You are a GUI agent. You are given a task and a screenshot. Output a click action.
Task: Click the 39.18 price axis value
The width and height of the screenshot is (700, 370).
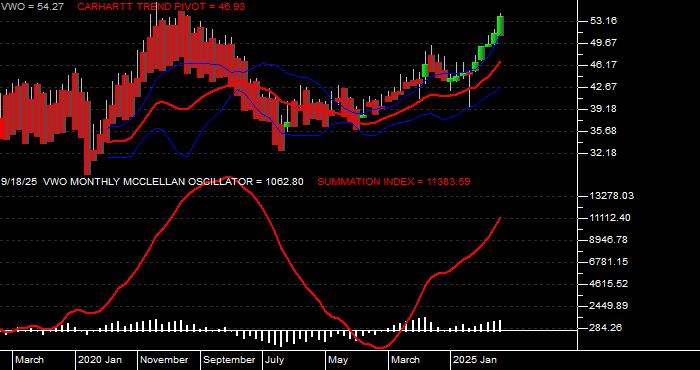(x=603, y=108)
